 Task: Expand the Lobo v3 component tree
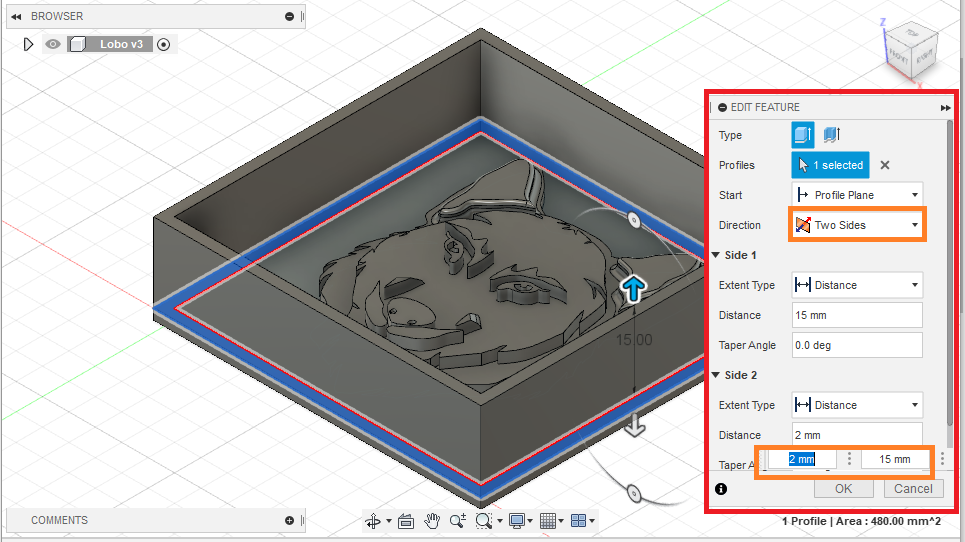point(28,44)
